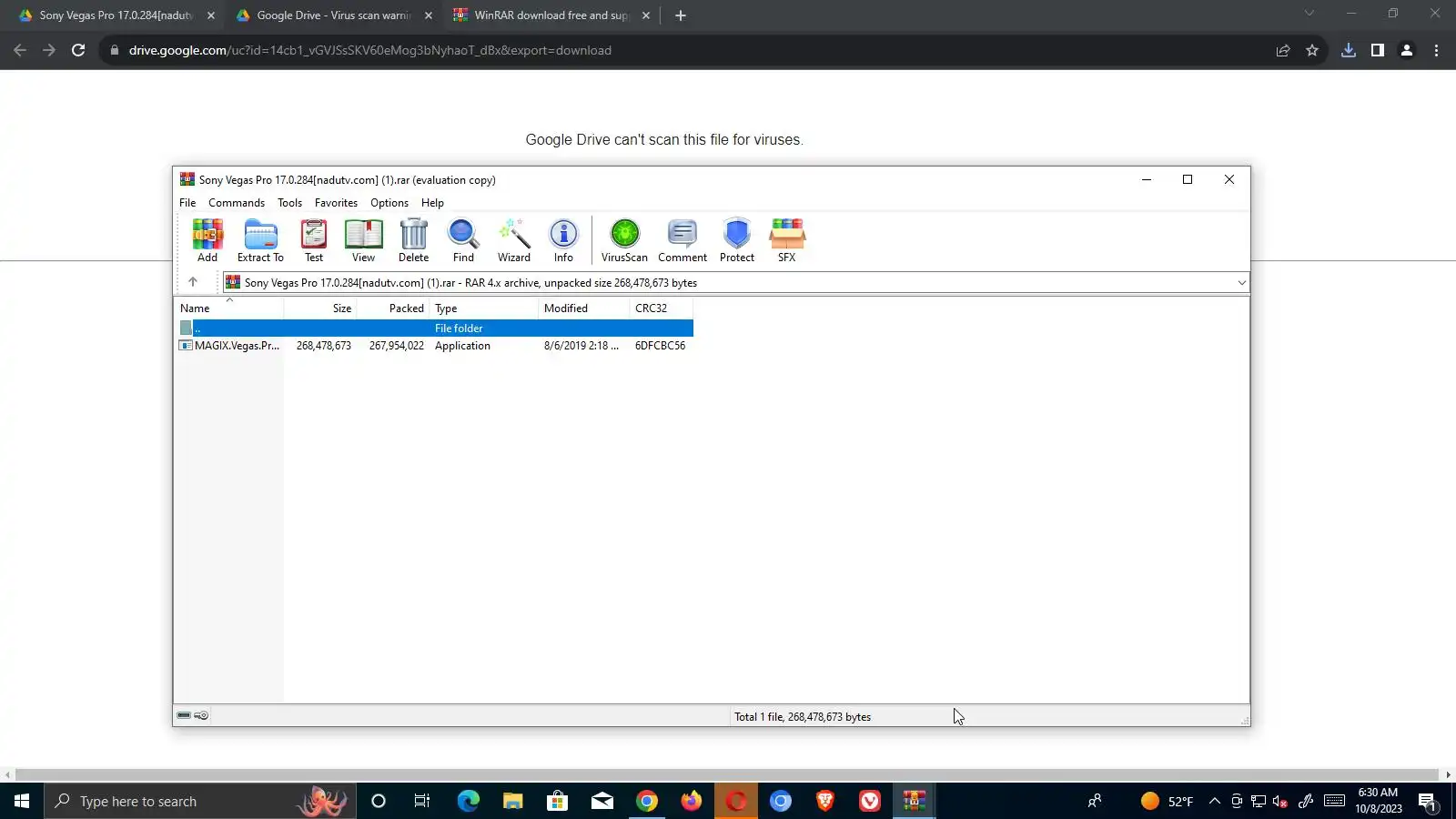
Task: Sort by the Modified column header
Action: coord(584,308)
